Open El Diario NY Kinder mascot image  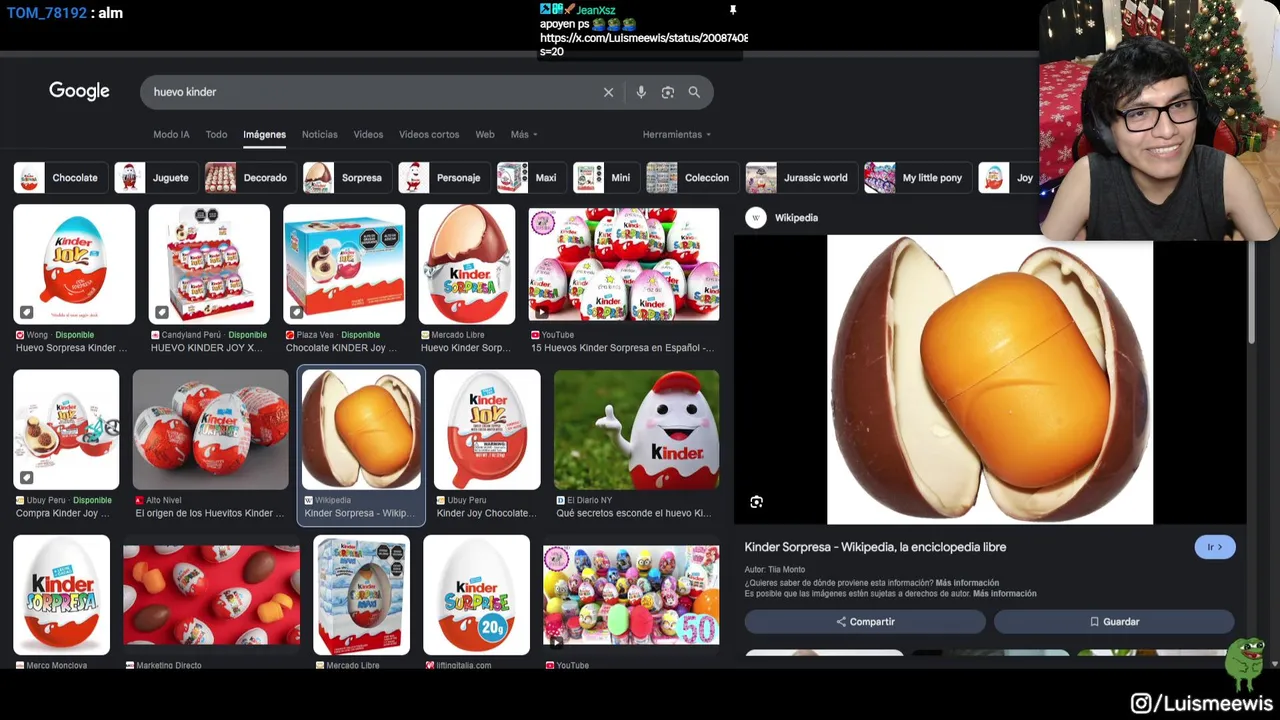636,430
